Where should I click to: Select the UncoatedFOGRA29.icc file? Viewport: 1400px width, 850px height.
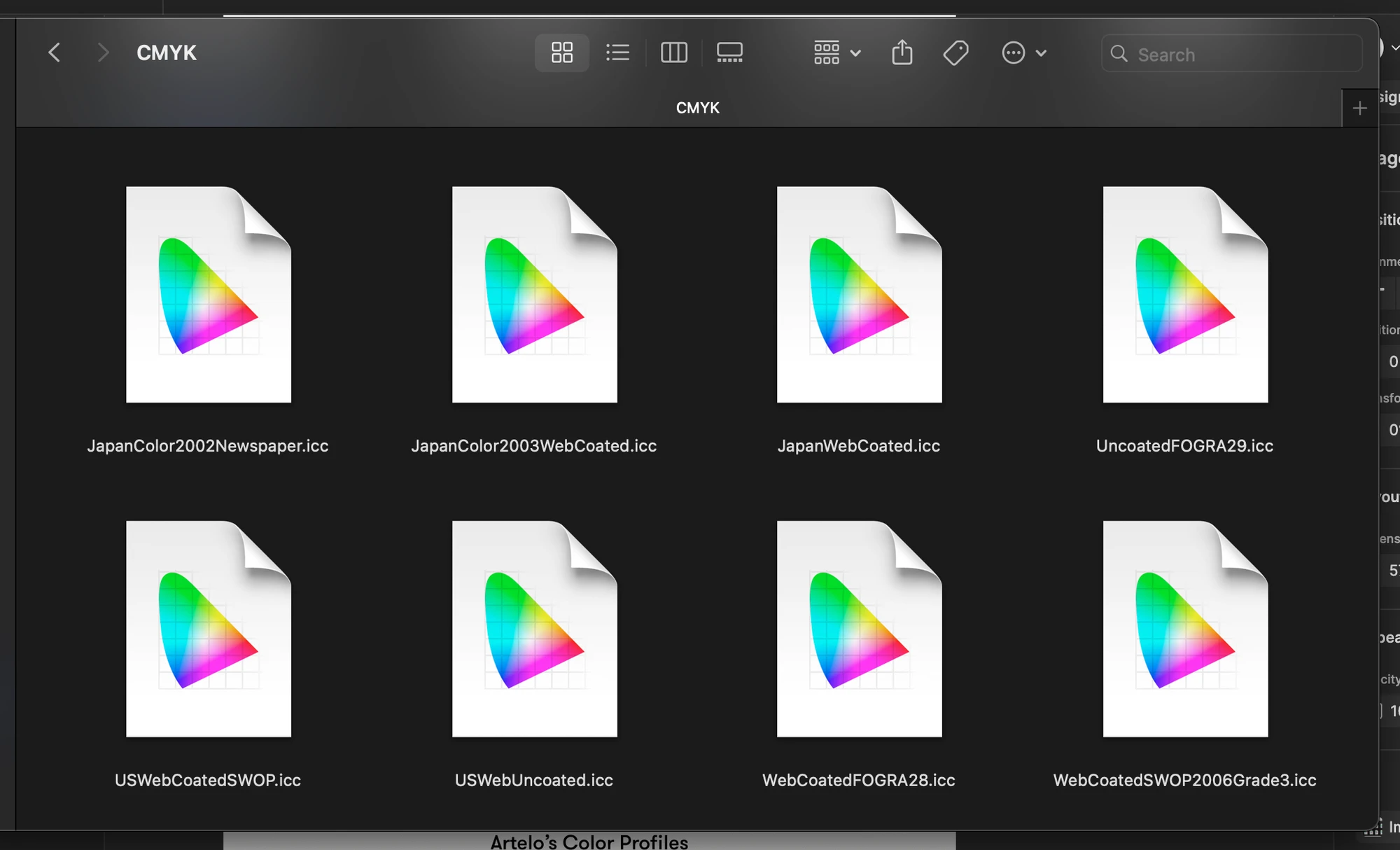1185,295
